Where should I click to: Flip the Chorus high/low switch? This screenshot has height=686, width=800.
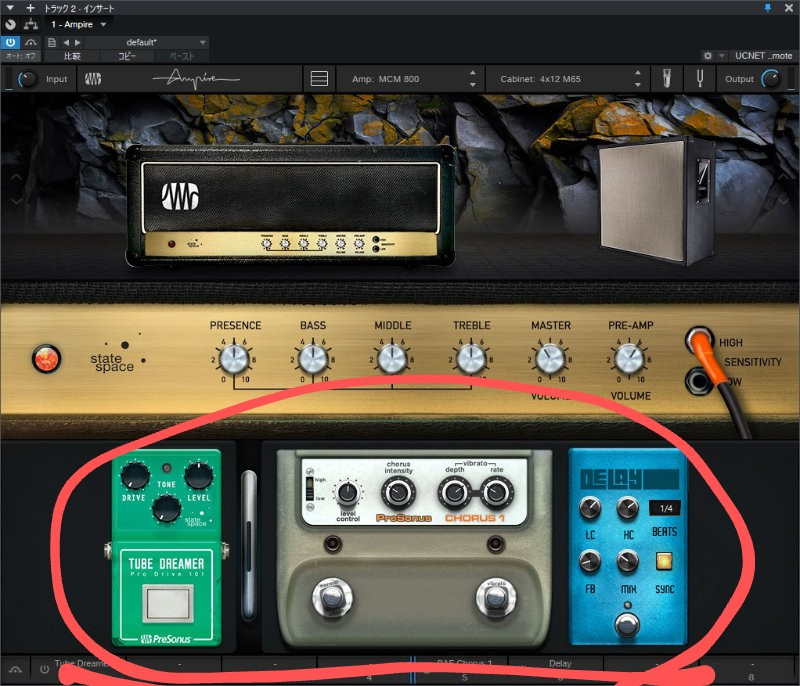(309, 489)
